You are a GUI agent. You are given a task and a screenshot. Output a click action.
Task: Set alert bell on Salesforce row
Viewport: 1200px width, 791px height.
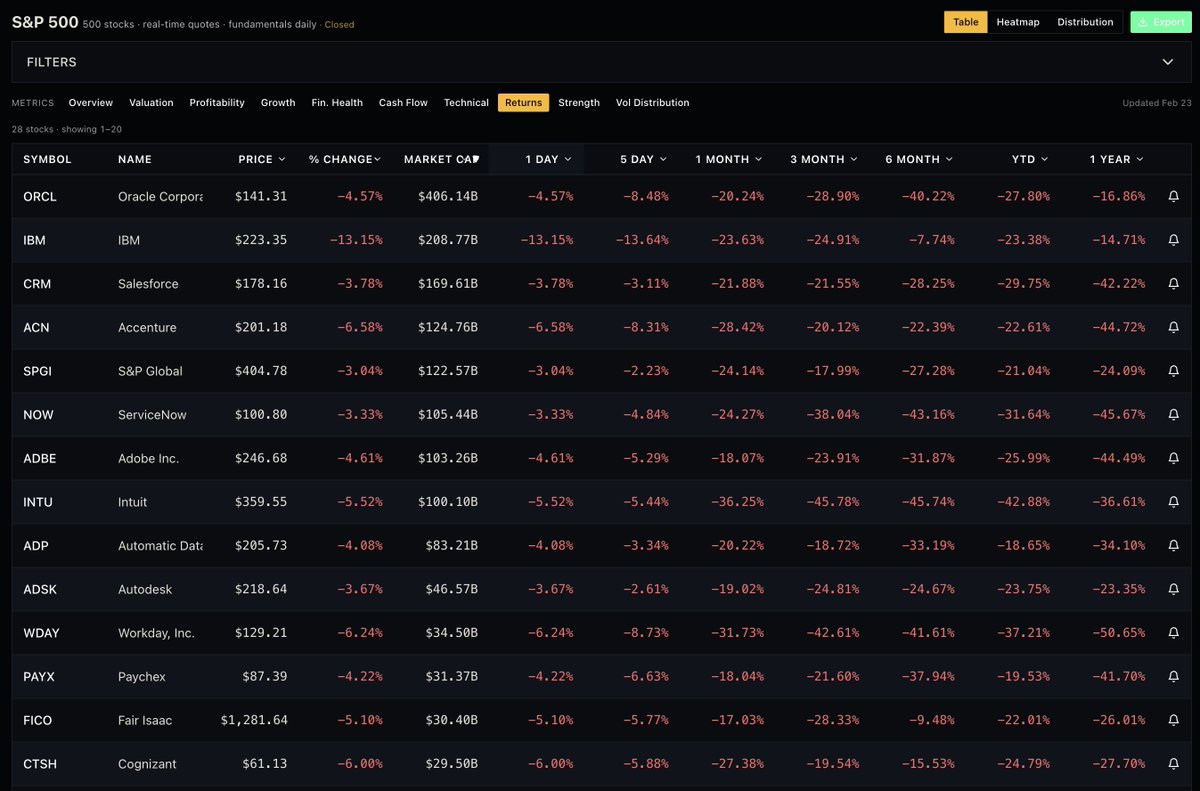pyautogui.click(x=1174, y=284)
